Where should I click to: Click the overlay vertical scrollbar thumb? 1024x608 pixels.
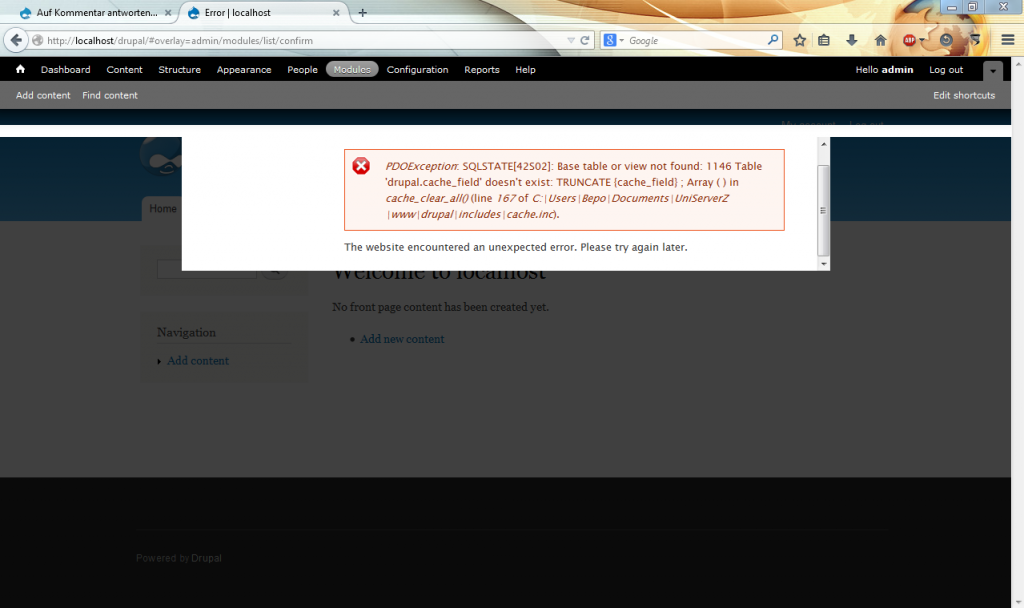pos(823,210)
